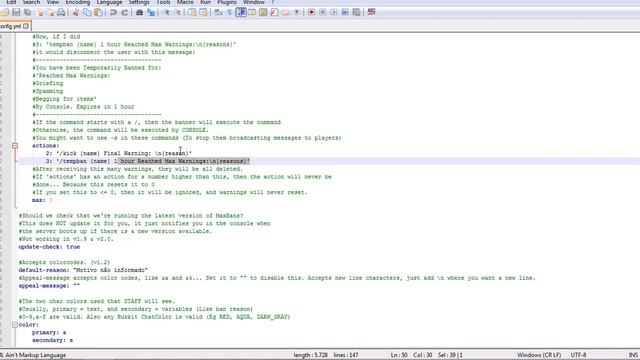640x360 pixels.
Task: Click the Folder as Workspace icon
Action: point(286,12)
